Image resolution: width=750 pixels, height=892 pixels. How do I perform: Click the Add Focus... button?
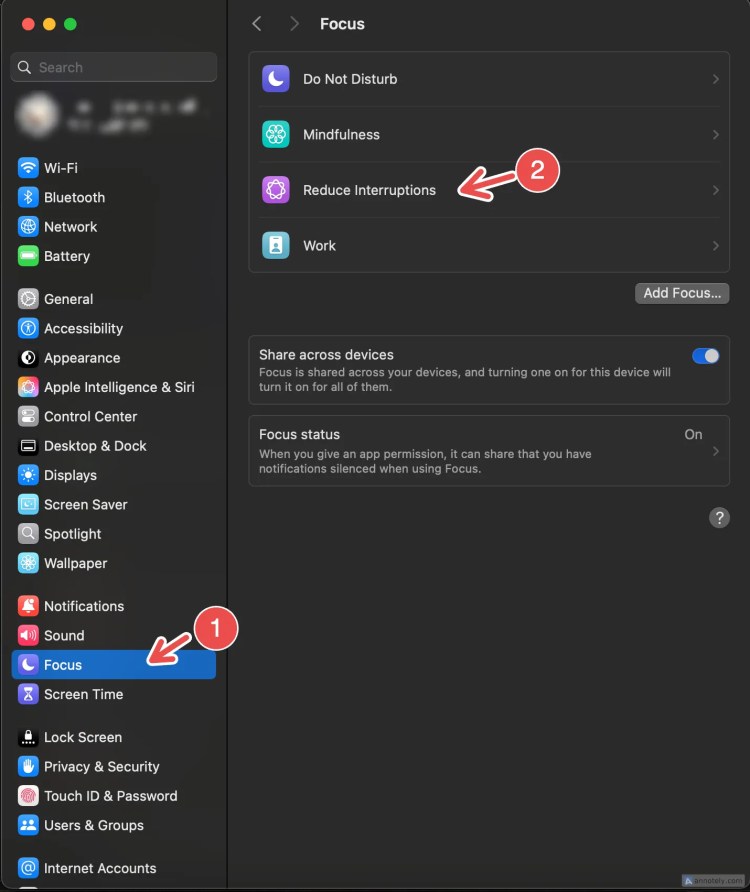click(682, 293)
